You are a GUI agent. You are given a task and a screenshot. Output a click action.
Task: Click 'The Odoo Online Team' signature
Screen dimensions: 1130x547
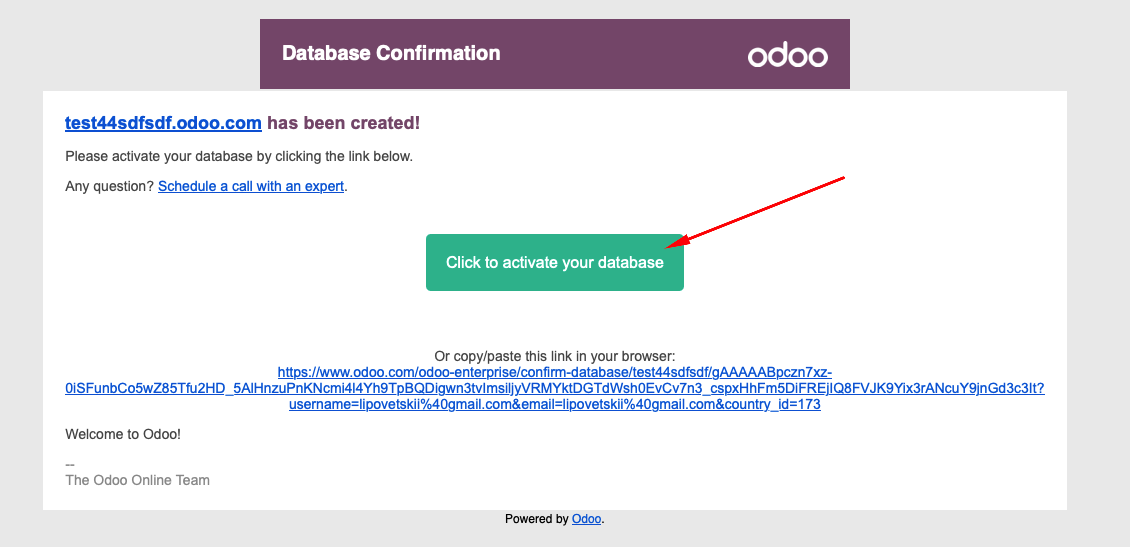point(137,480)
